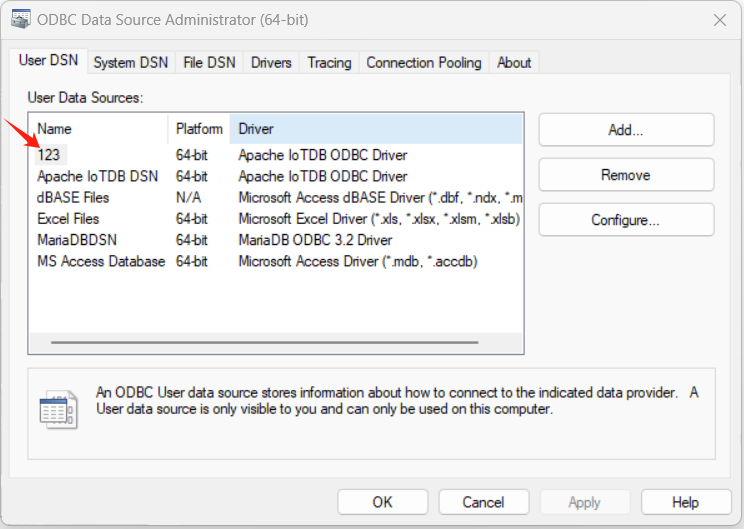Open the File DSN tab
The image size is (744, 529).
[x=209, y=62]
